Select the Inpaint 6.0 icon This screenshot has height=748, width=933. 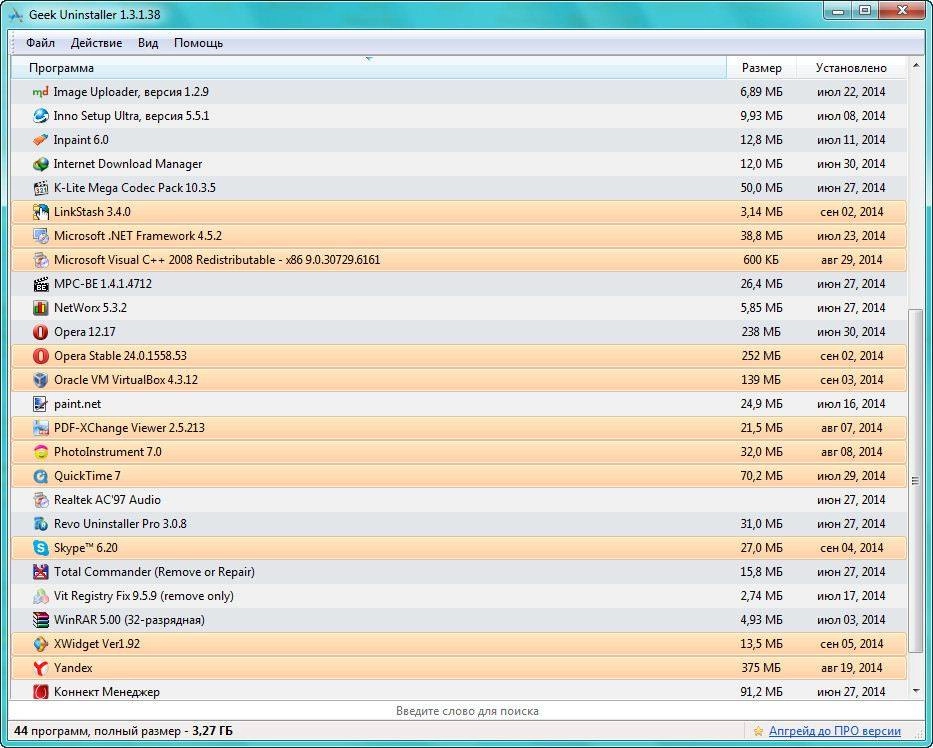(40, 140)
